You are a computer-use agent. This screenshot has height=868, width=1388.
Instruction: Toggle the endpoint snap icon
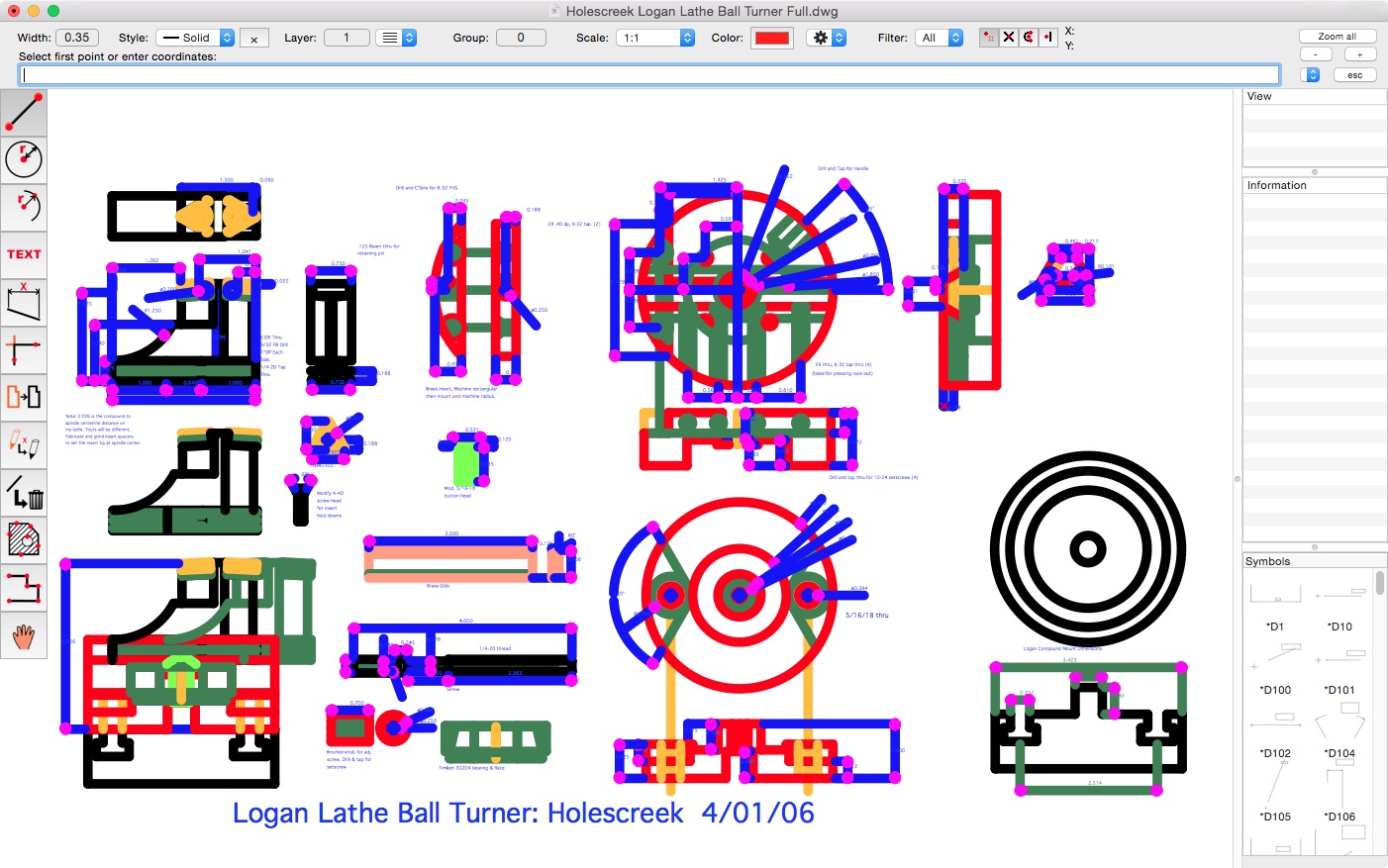[1047, 38]
